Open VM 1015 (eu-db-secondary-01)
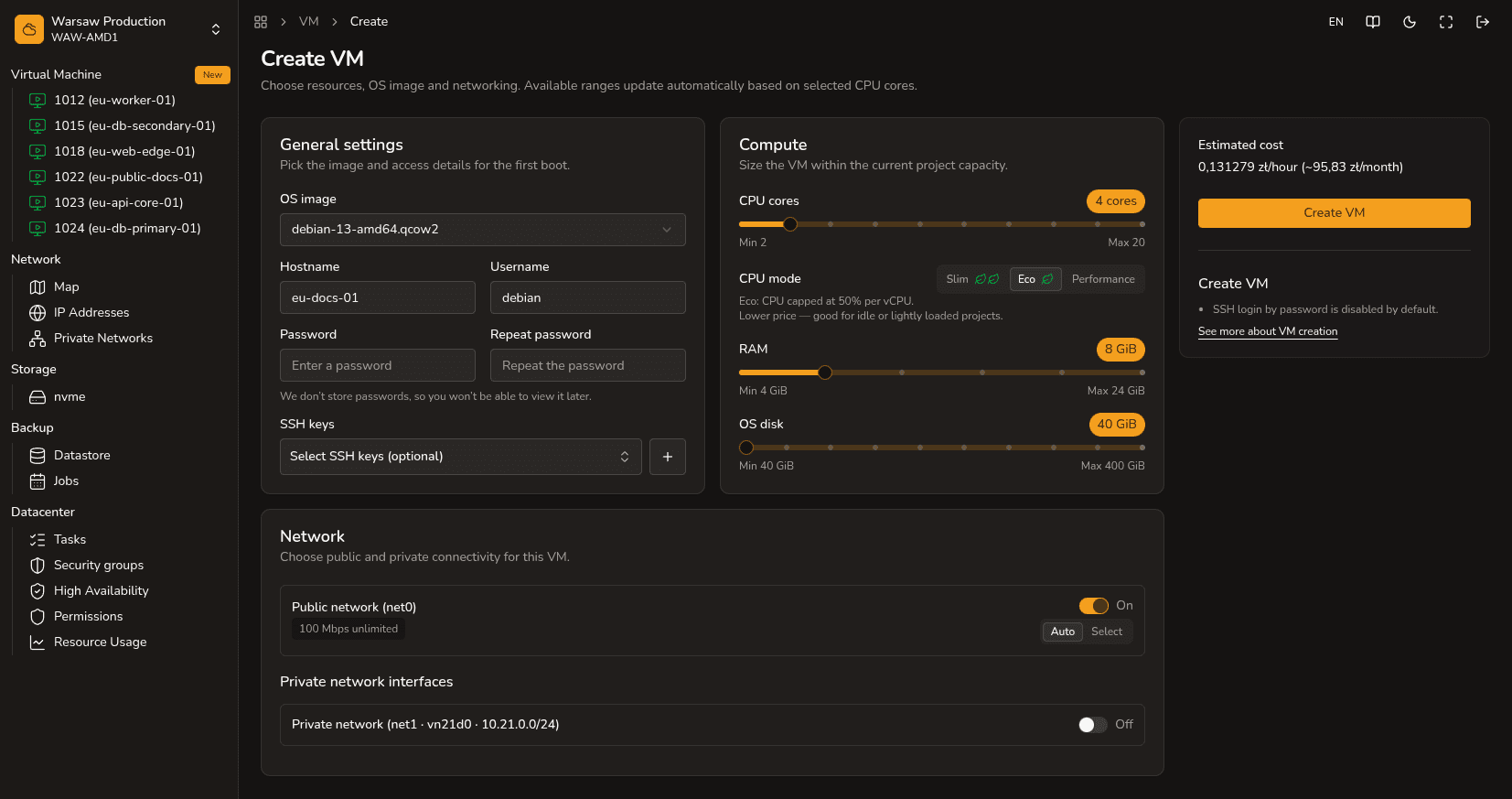 pos(134,125)
